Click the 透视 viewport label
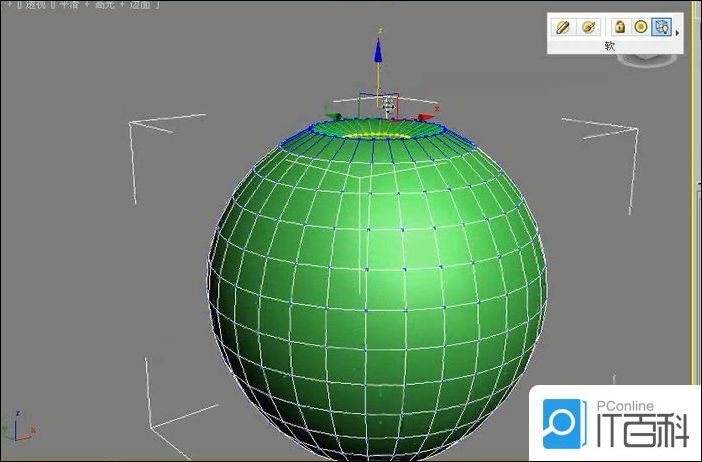 click(35, 4)
